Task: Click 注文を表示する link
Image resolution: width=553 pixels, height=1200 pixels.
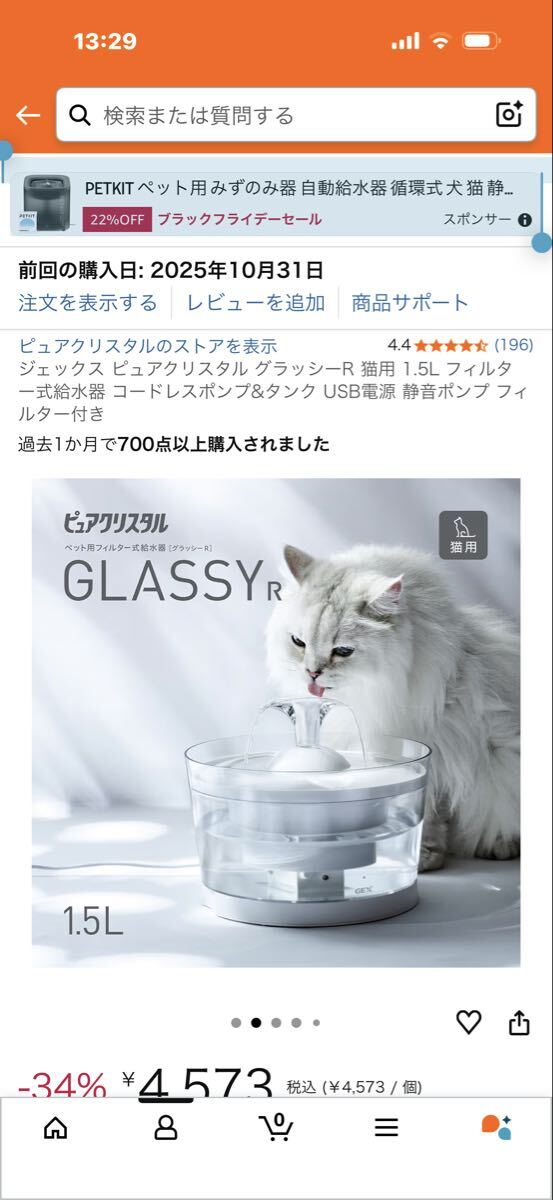Action: point(88,303)
